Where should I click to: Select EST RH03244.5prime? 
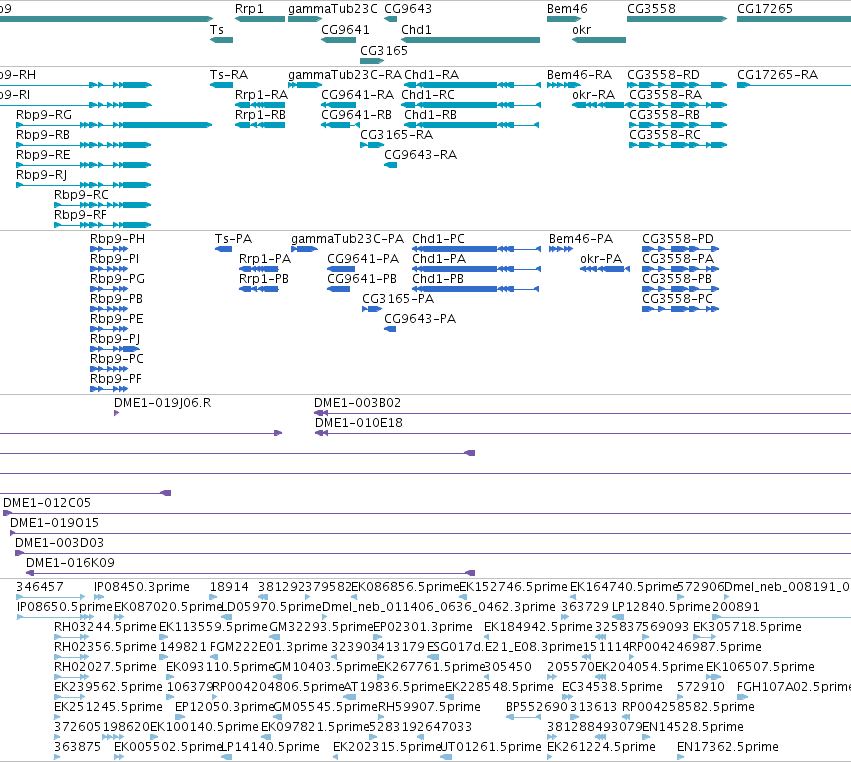pyautogui.click(x=71, y=637)
